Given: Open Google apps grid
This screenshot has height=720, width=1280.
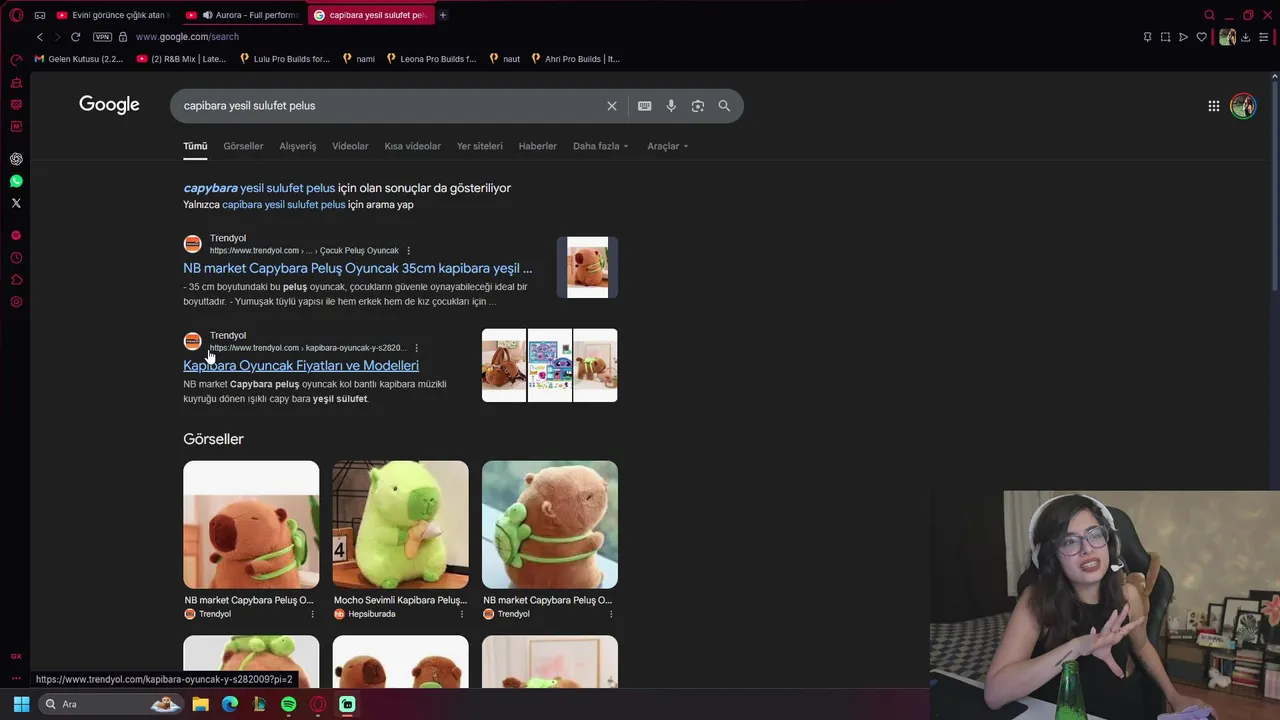Looking at the screenshot, I should coord(1213,106).
